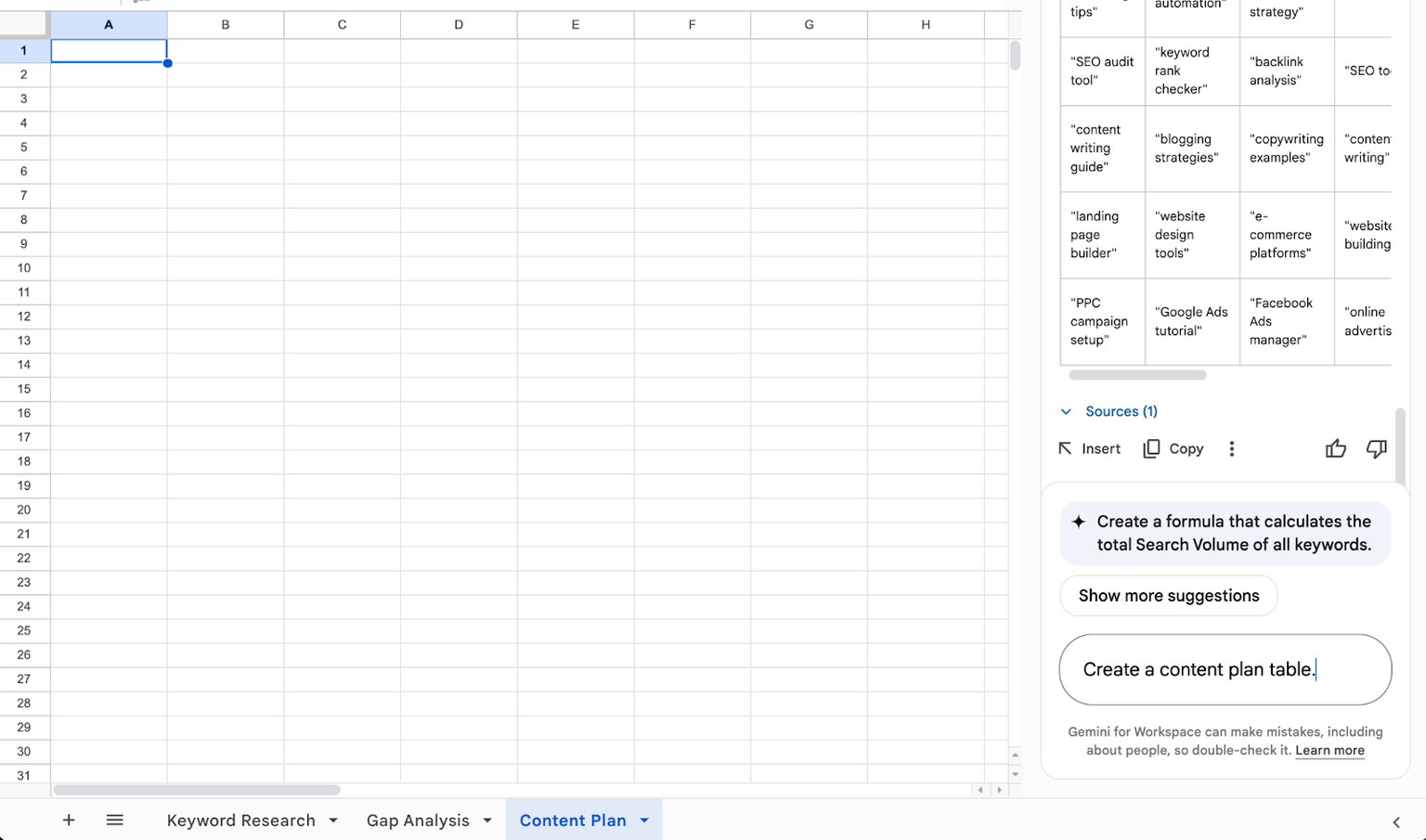
Task: Click the Copy response icon
Action: [1173, 449]
